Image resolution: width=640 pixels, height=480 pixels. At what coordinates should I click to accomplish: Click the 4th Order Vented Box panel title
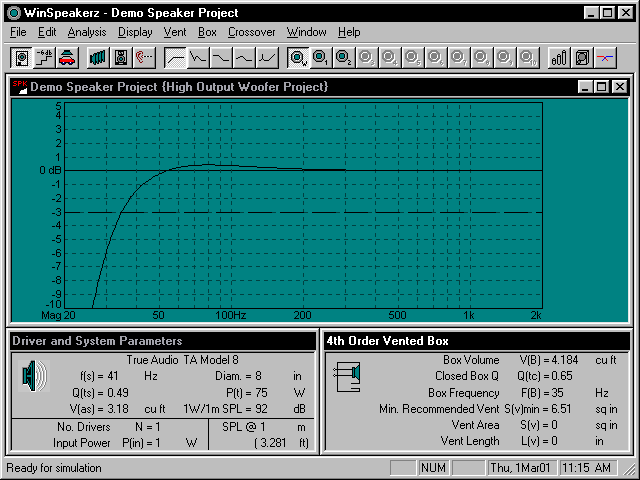[387, 341]
